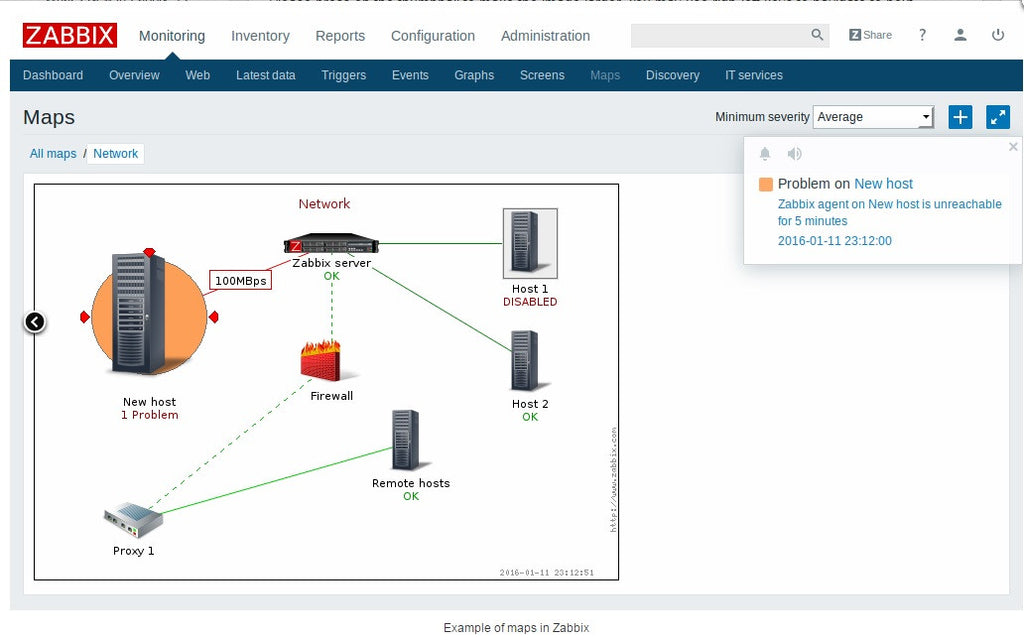
Task: Enter fullscreen using the expand arrows icon
Action: 997,117
